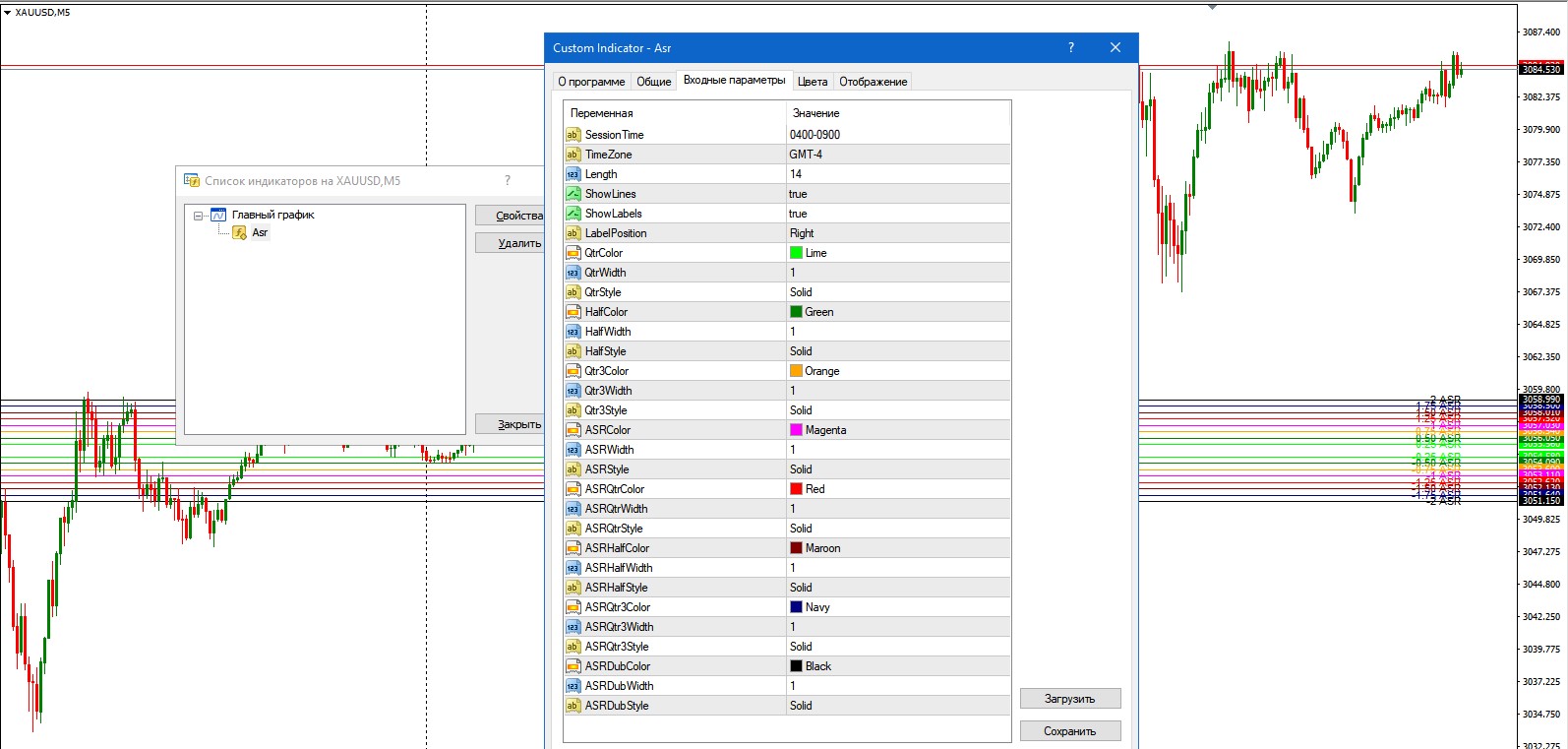The height and width of the screenshot is (749, 1568).
Task: Collapse the Главный график tree node
Action: (198, 216)
